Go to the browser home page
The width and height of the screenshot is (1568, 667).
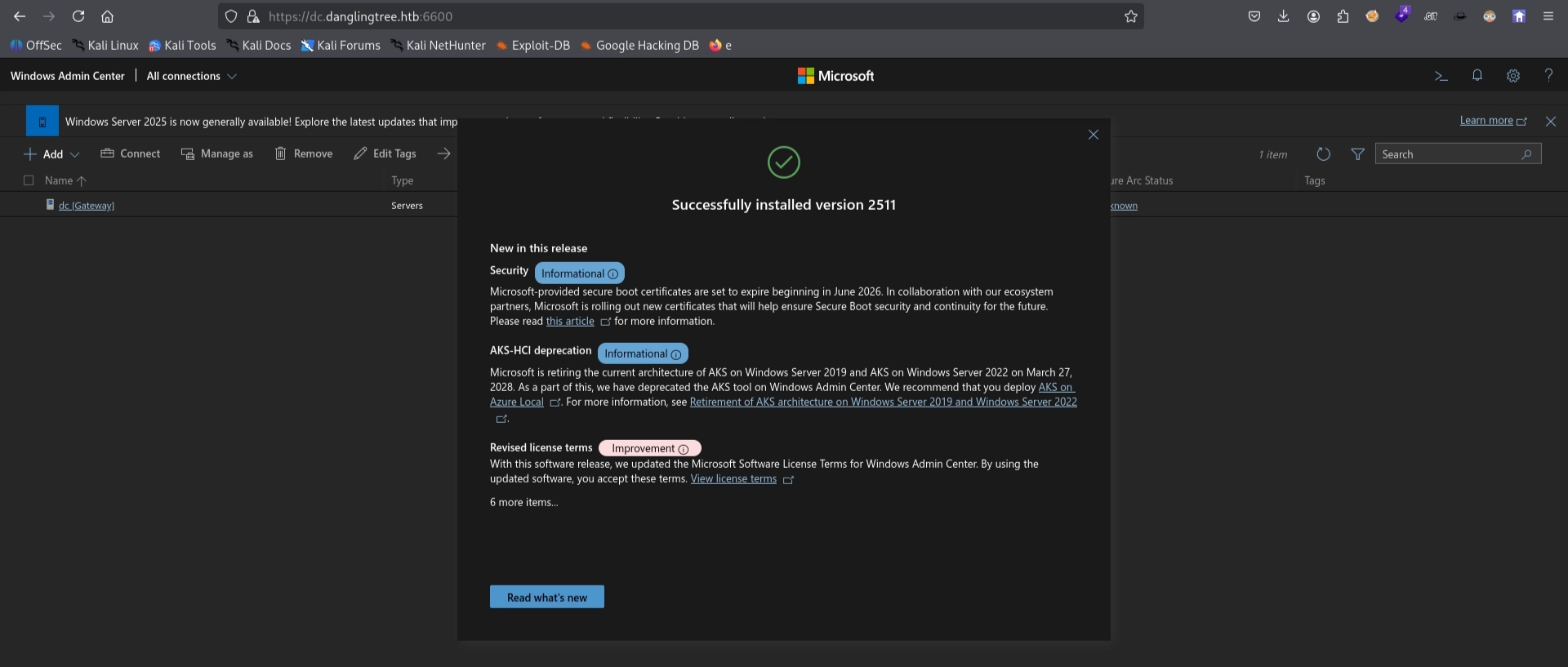pyautogui.click(x=107, y=16)
